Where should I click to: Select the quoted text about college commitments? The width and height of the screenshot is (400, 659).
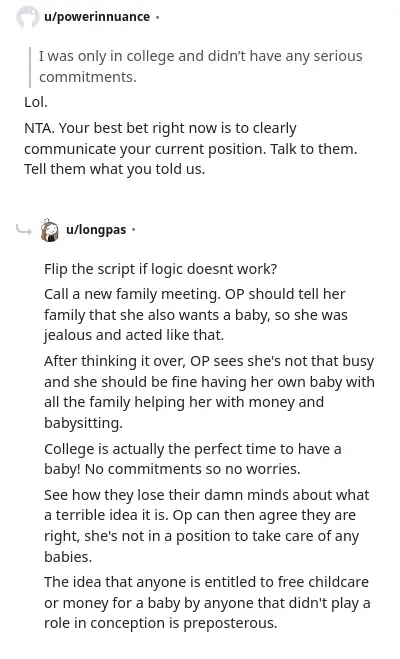coord(200,66)
